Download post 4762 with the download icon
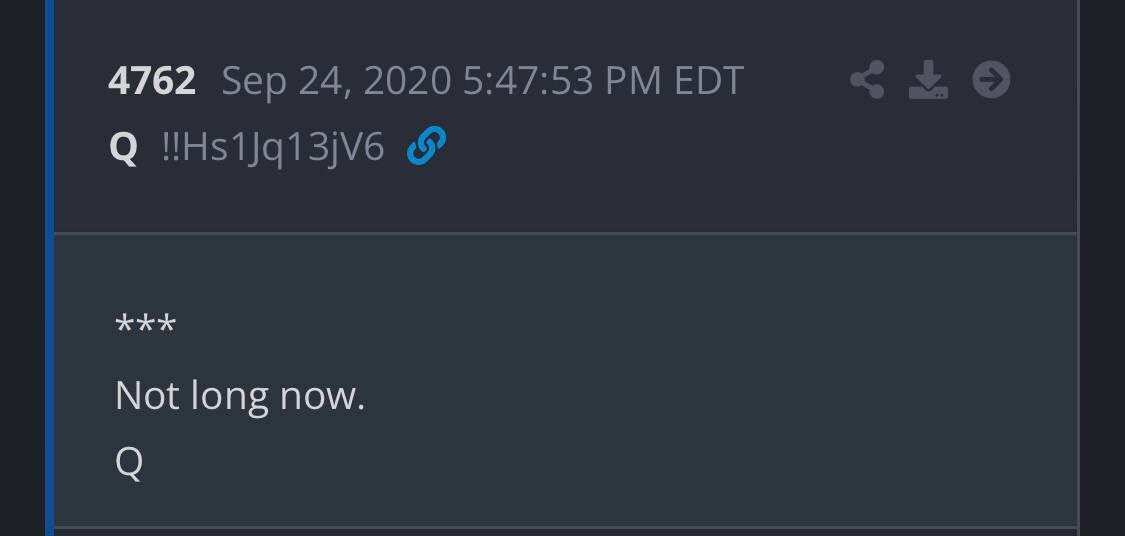Screen dimensions: 1125x536 pyautogui.click(x=928, y=80)
